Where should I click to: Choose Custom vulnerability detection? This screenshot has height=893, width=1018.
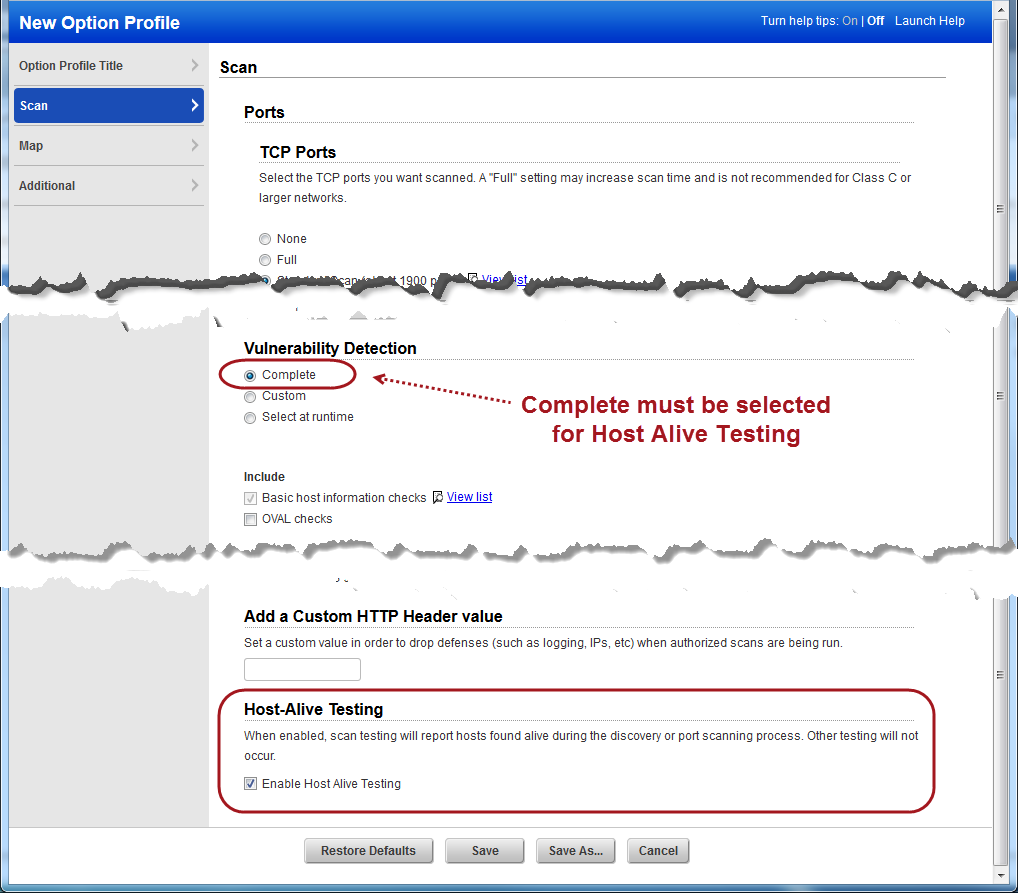pos(249,396)
